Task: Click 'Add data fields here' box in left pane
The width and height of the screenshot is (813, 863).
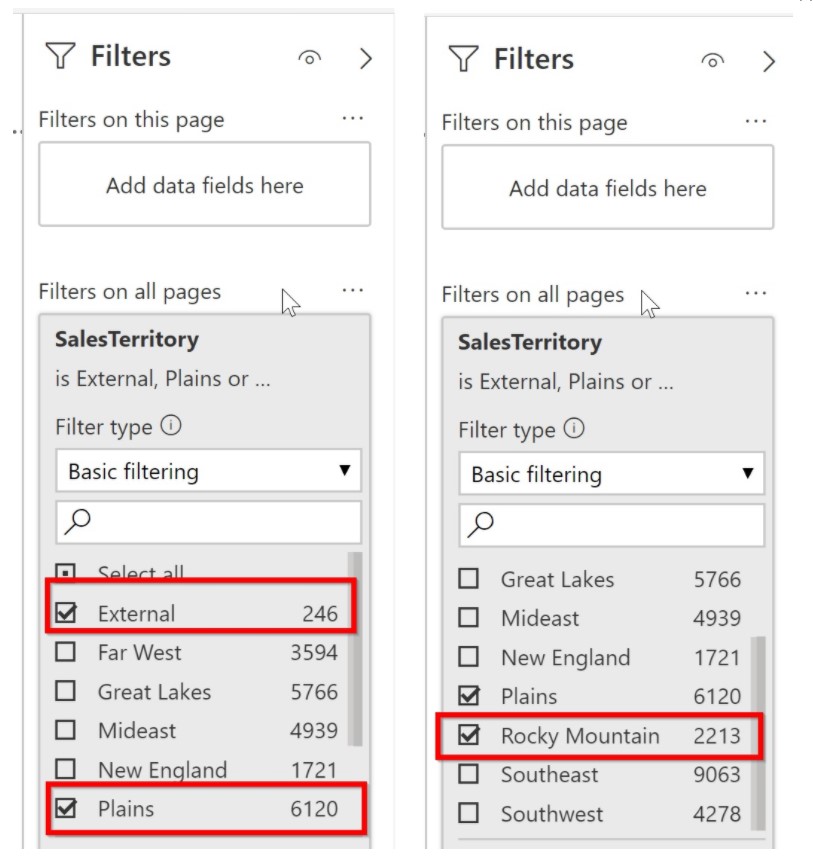Action: 205,184
